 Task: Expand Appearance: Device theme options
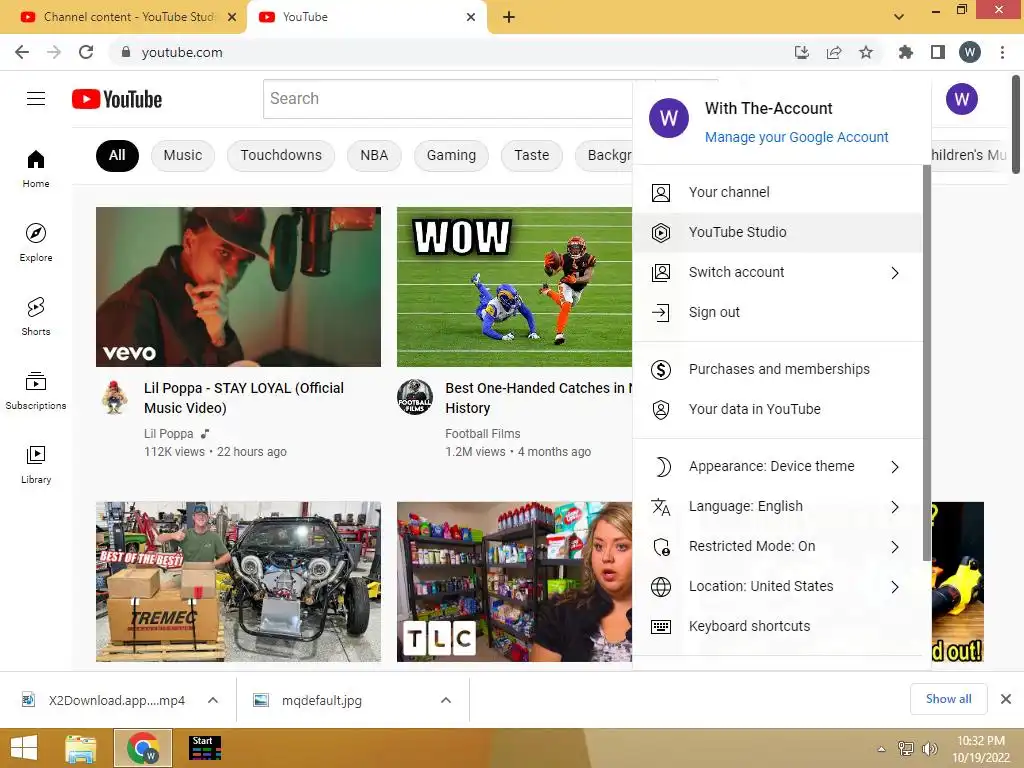tap(895, 467)
